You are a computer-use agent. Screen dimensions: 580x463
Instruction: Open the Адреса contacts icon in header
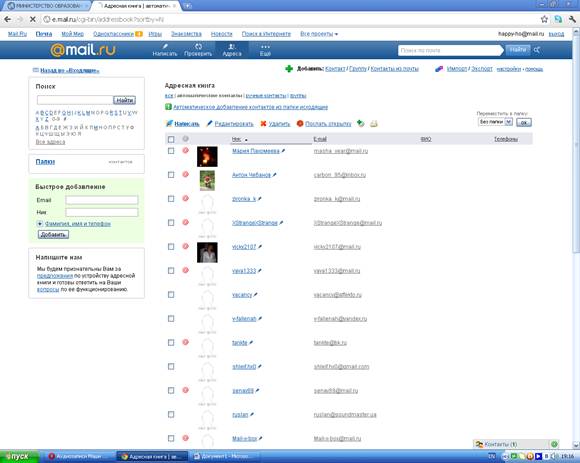[232, 50]
